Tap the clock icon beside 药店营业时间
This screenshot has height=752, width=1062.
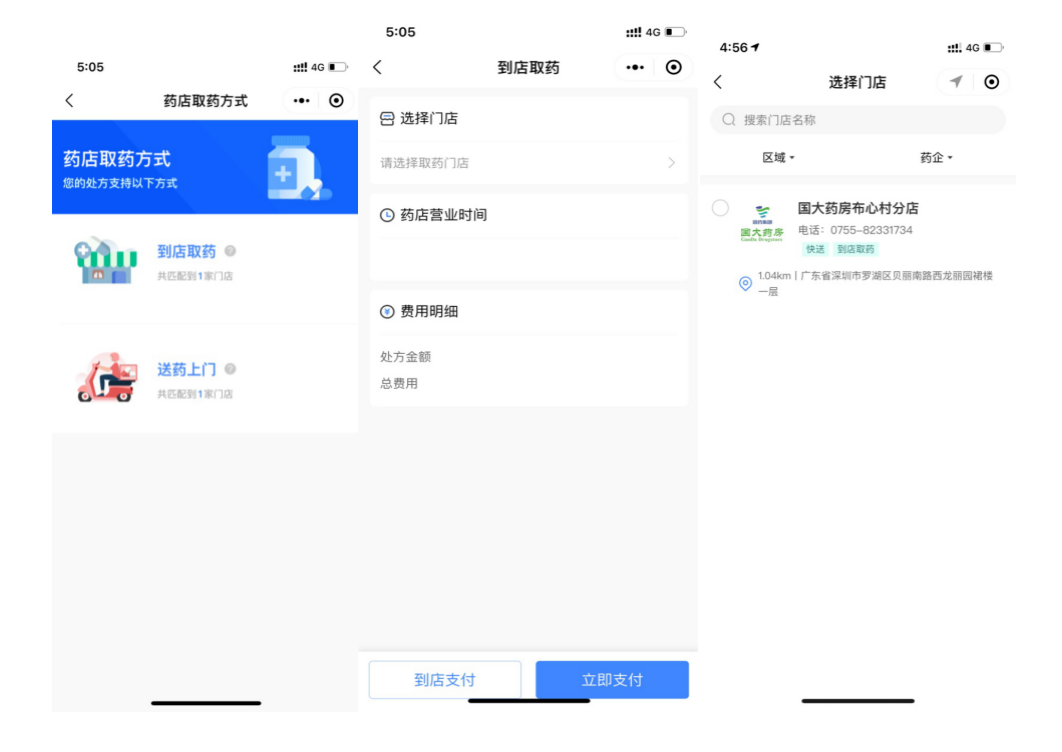387,215
